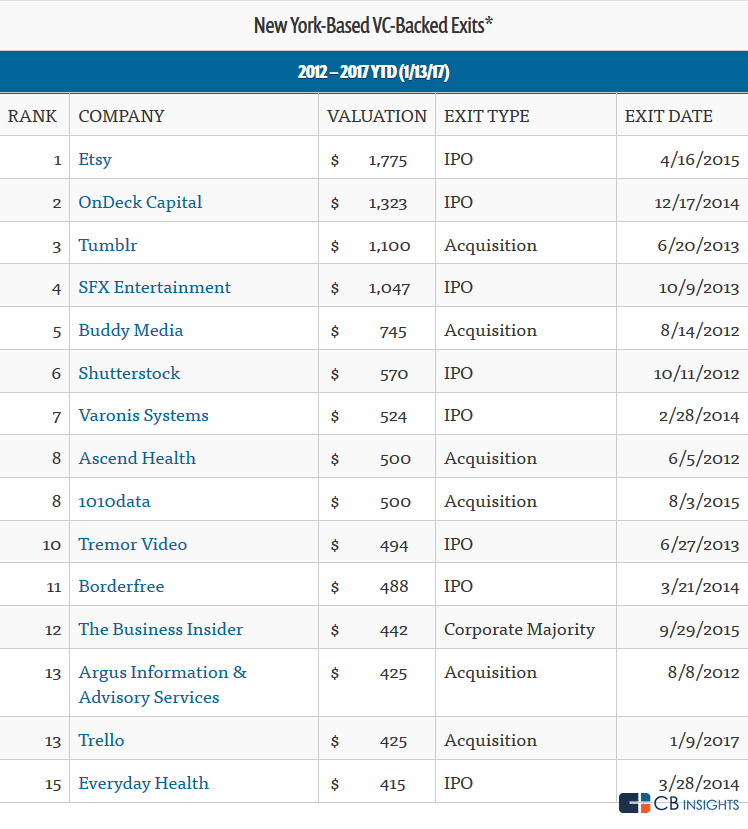Open the Trello company link
Viewport: 748px width, 829px height.
[101, 740]
